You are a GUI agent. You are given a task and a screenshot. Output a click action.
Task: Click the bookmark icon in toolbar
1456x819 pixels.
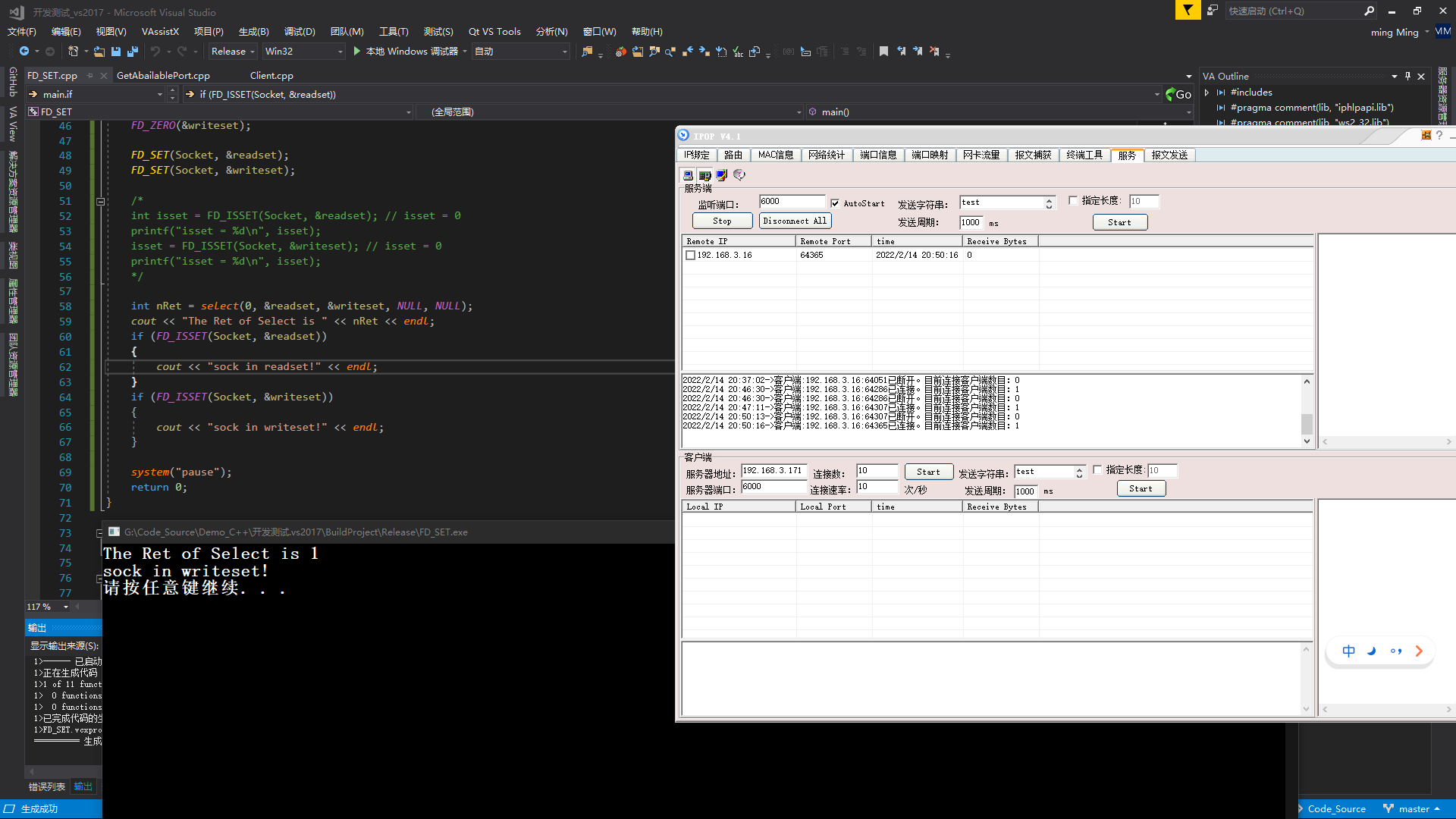pos(883,52)
